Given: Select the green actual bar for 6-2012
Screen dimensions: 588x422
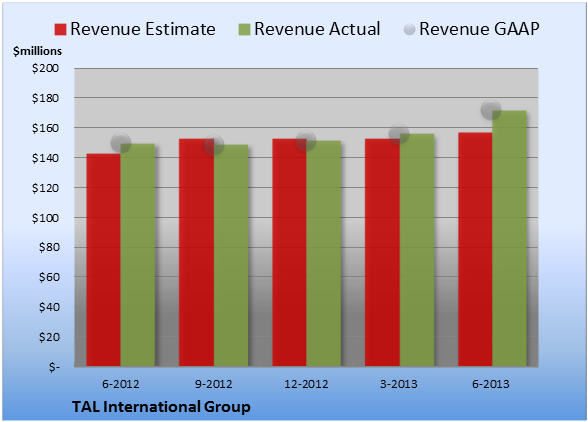Looking at the screenshot, I should point(138,255).
